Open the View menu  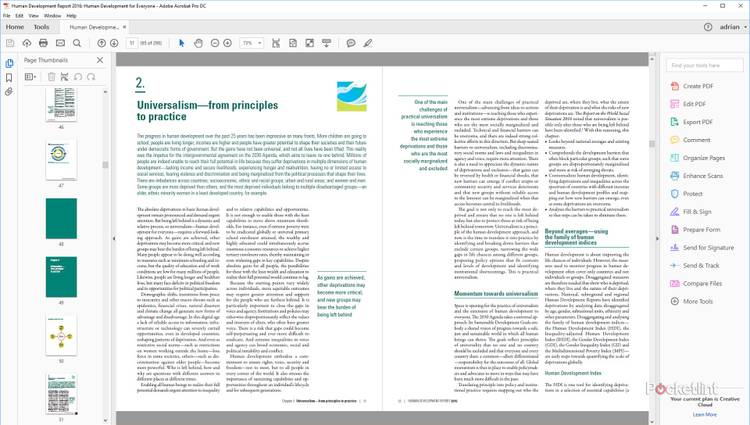pyautogui.click(x=33, y=16)
